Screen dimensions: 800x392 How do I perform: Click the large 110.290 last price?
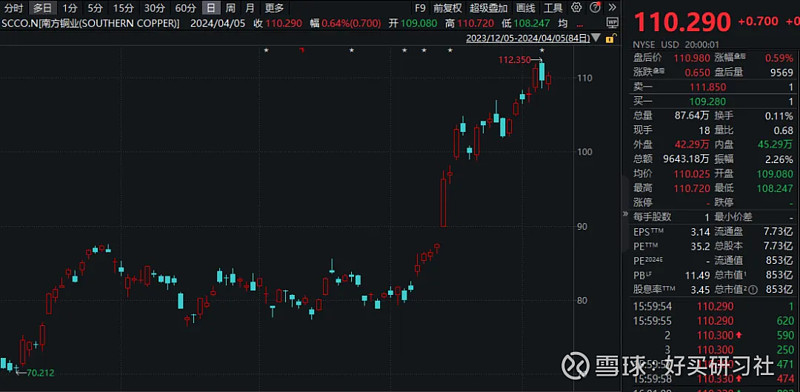click(x=682, y=22)
